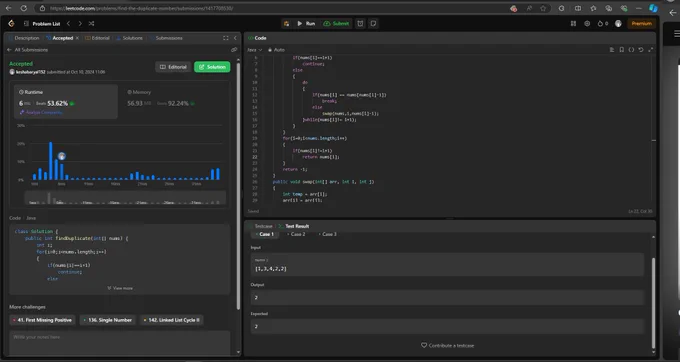Click the Write your notes here field

point(120,342)
